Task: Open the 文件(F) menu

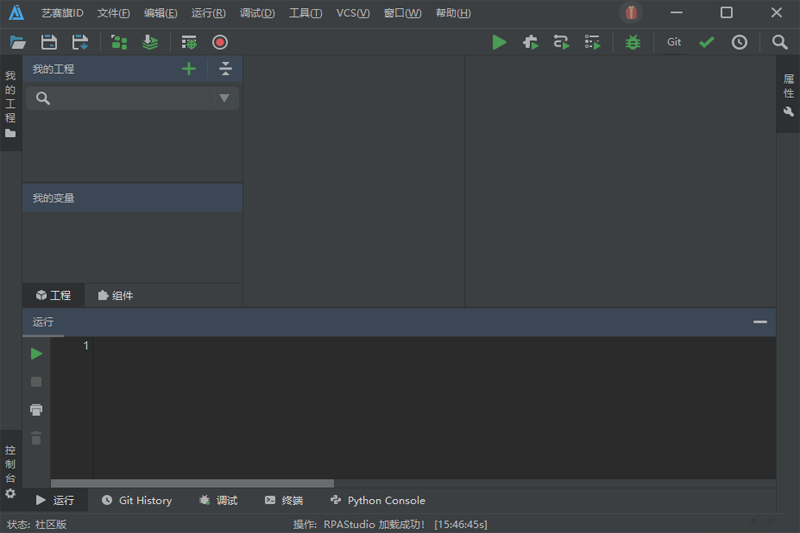Action: [113, 13]
